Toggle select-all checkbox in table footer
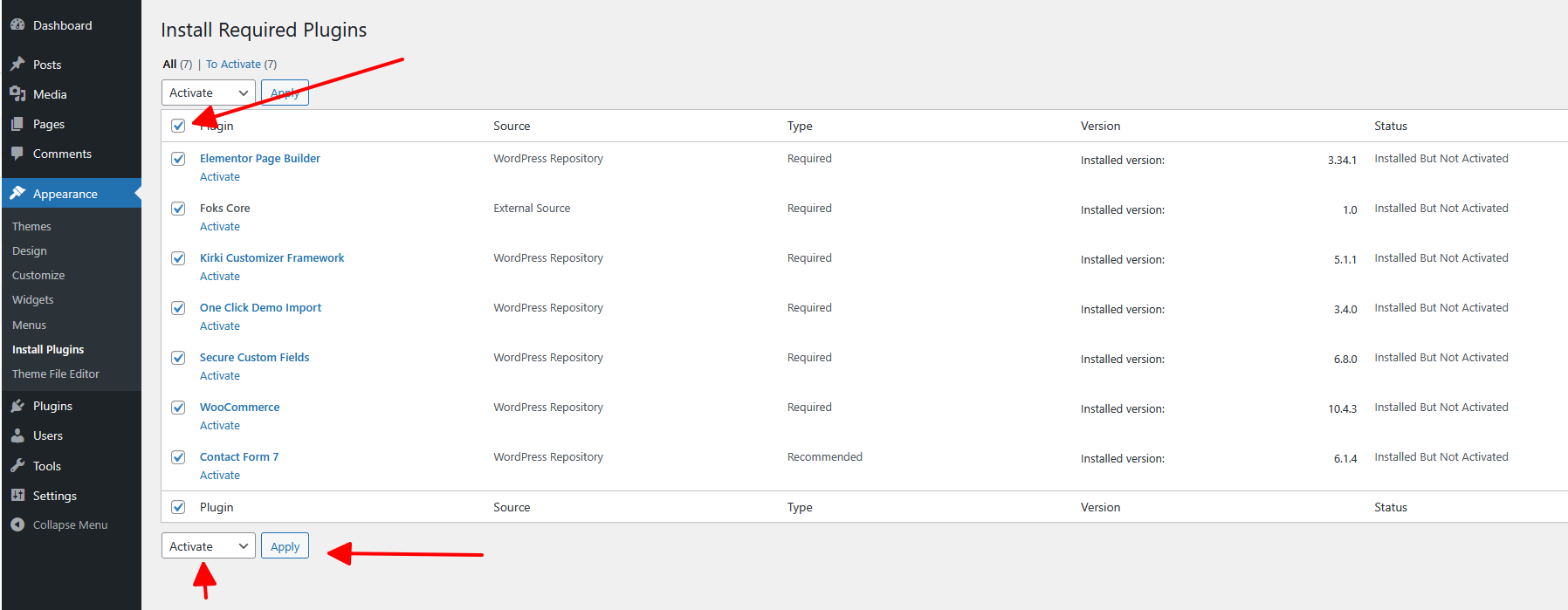This screenshot has width=1568, height=610. pyautogui.click(x=178, y=507)
